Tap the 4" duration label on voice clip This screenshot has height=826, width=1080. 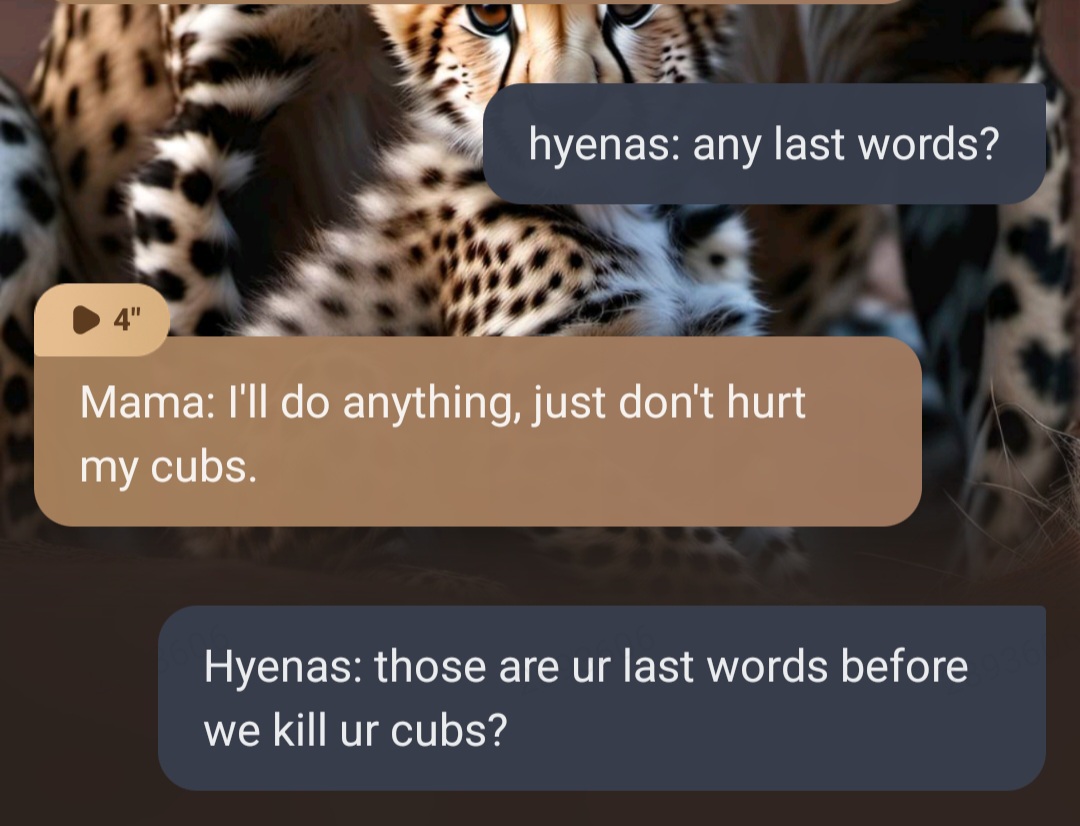pos(127,320)
